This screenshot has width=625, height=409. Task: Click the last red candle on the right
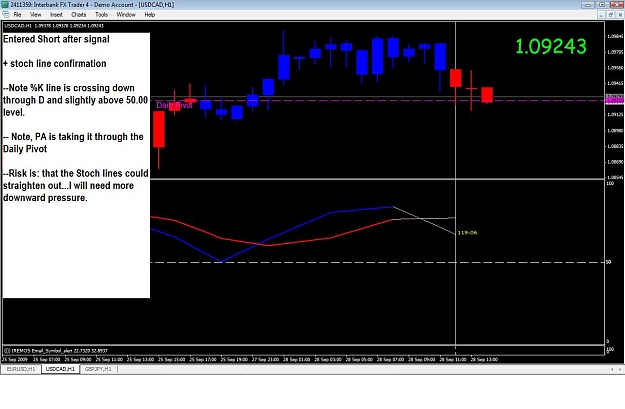(487, 95)
